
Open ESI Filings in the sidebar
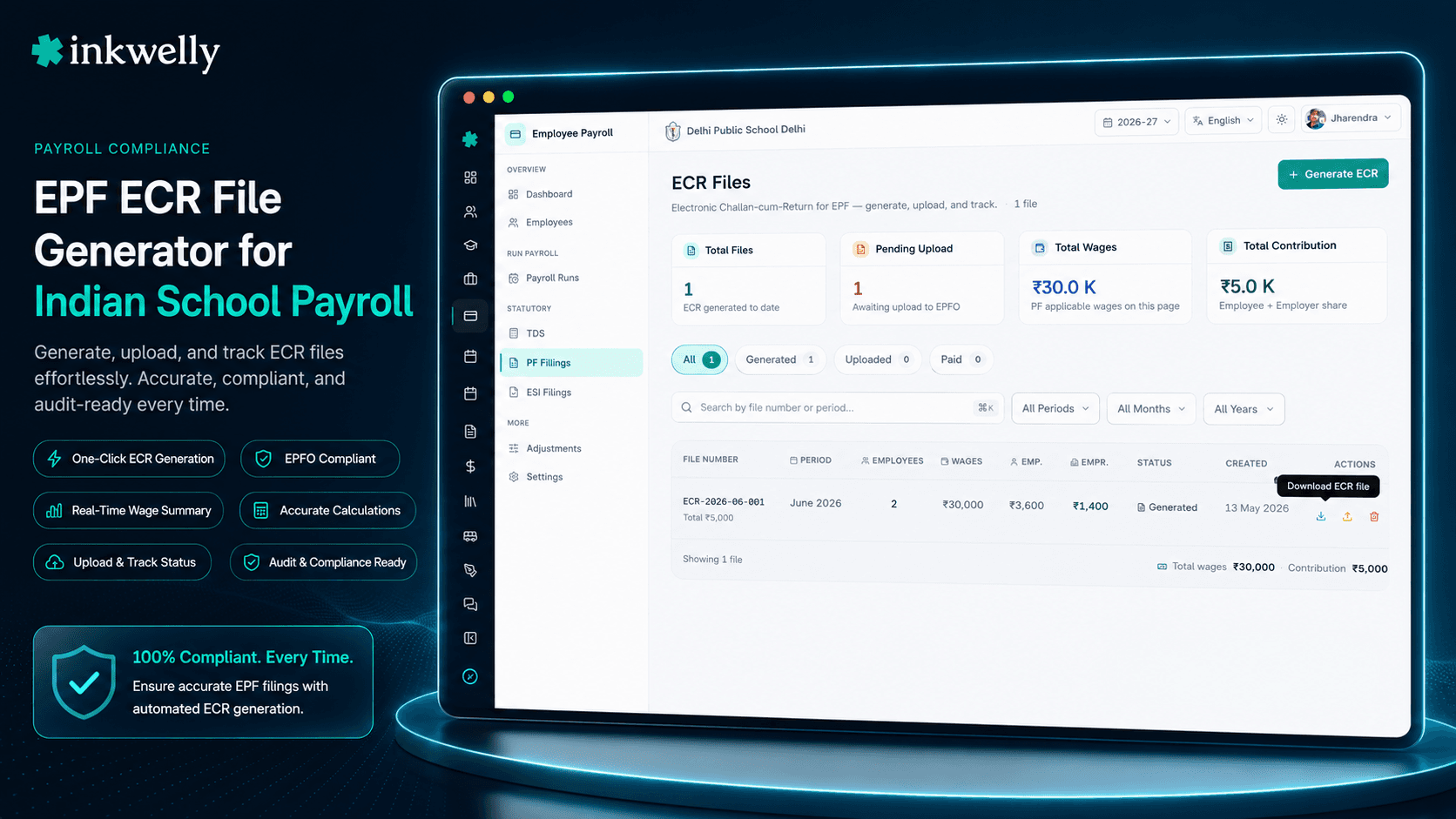coord(549,393)
